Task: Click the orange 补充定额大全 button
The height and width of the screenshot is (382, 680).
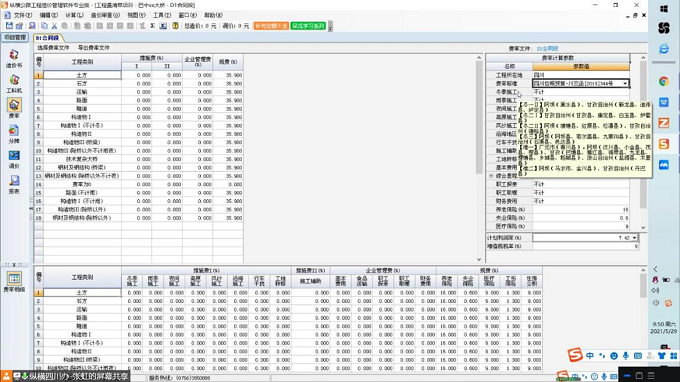Action: click(x=271, y=26)
